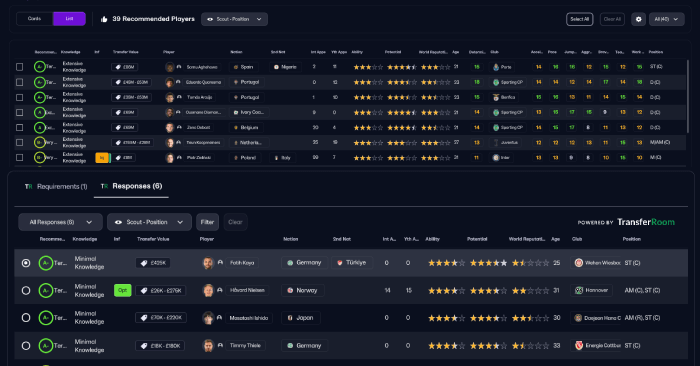
Task: Open the All (40) dropdown
Action: [x=667, y=19]
